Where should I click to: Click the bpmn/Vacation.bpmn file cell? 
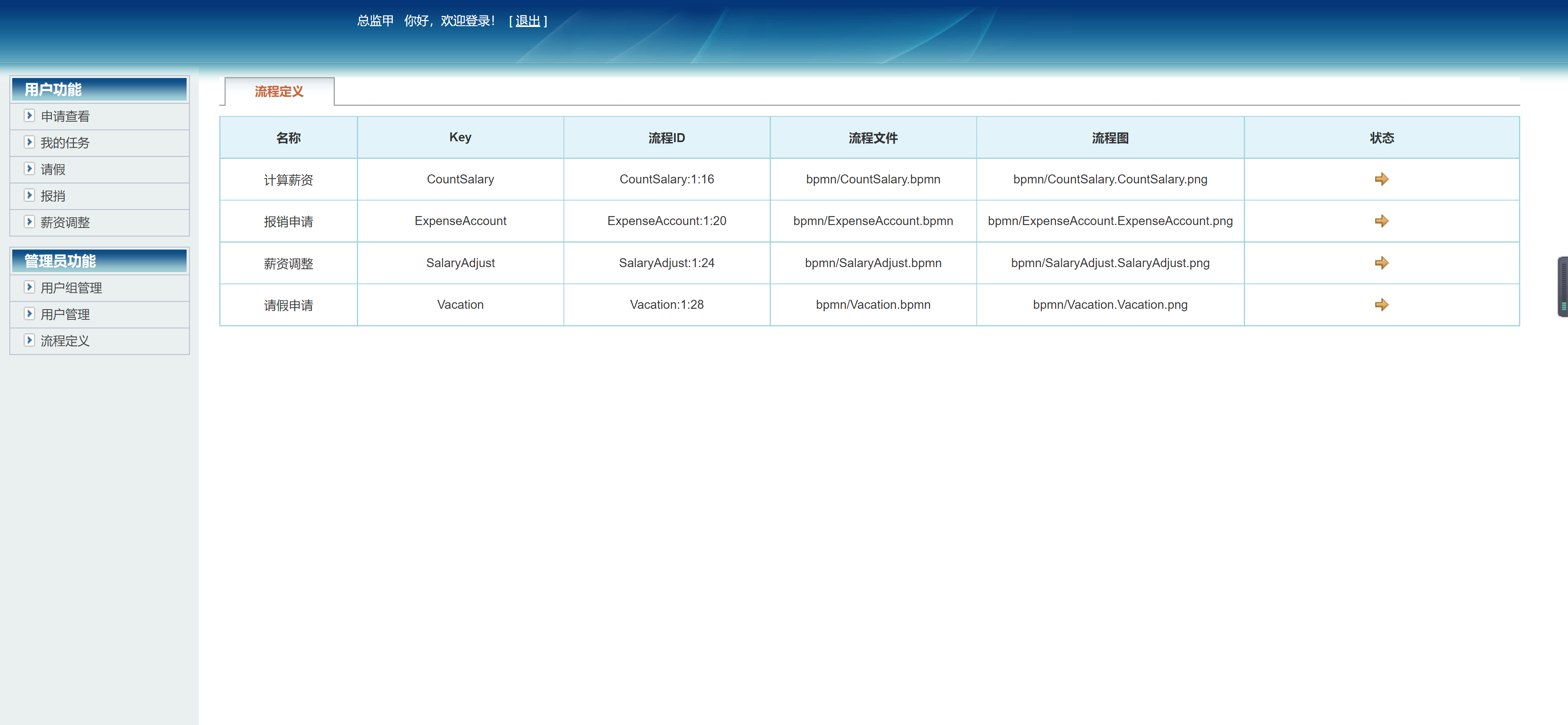pyautogui.click(x=873, y=304)
